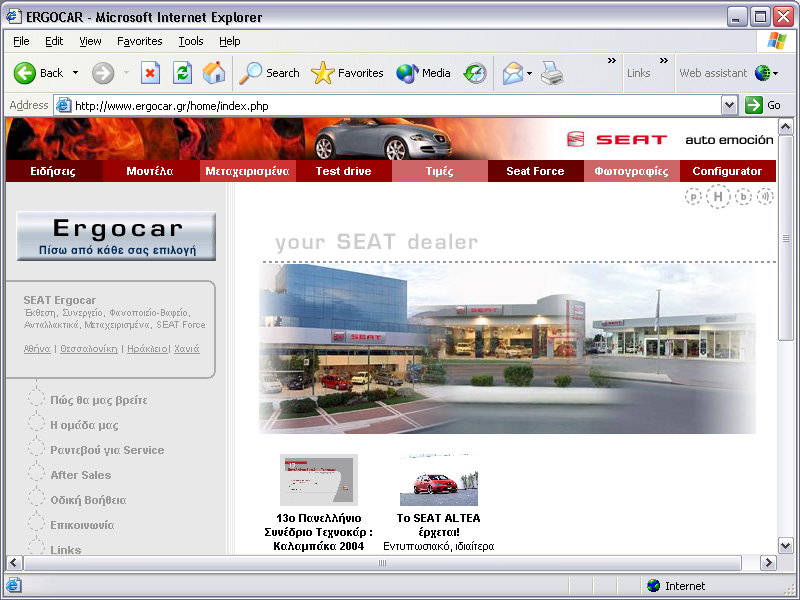Open the Forward history dropdown arrow

126,73
